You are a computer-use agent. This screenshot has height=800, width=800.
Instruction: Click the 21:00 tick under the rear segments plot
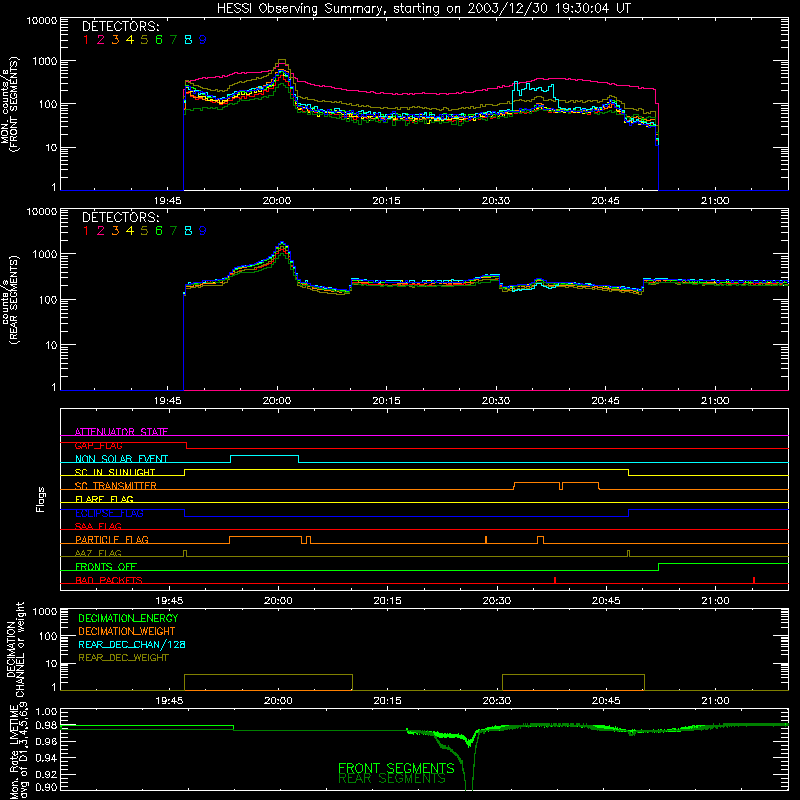coord(715,401)
